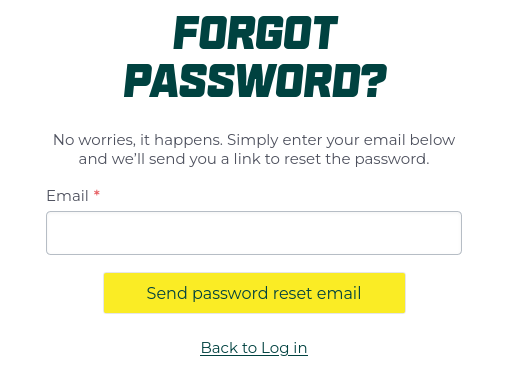Click the Send password reset email button

[x=254, y=293]
